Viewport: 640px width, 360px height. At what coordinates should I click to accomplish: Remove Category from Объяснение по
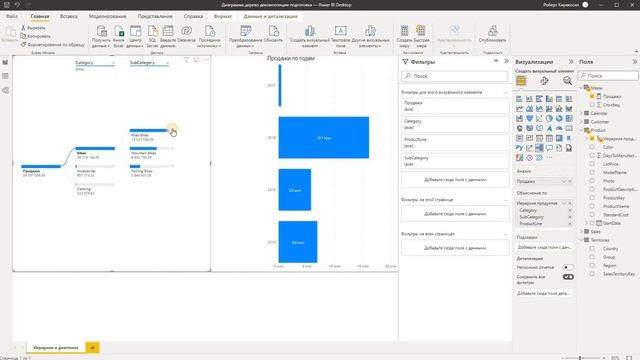click(x=570, y=210)
